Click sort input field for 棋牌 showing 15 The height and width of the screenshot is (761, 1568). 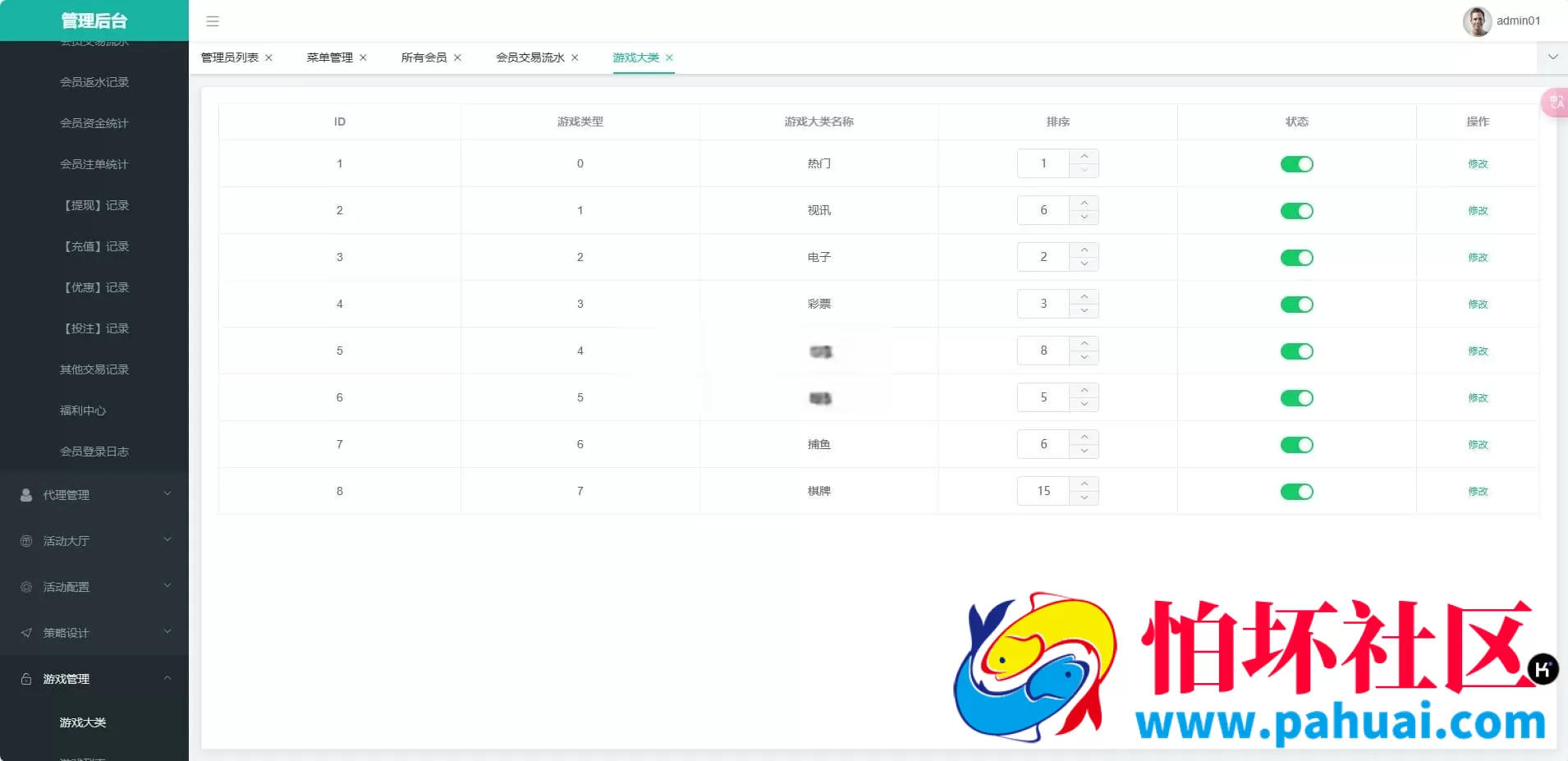(1043, 491)
